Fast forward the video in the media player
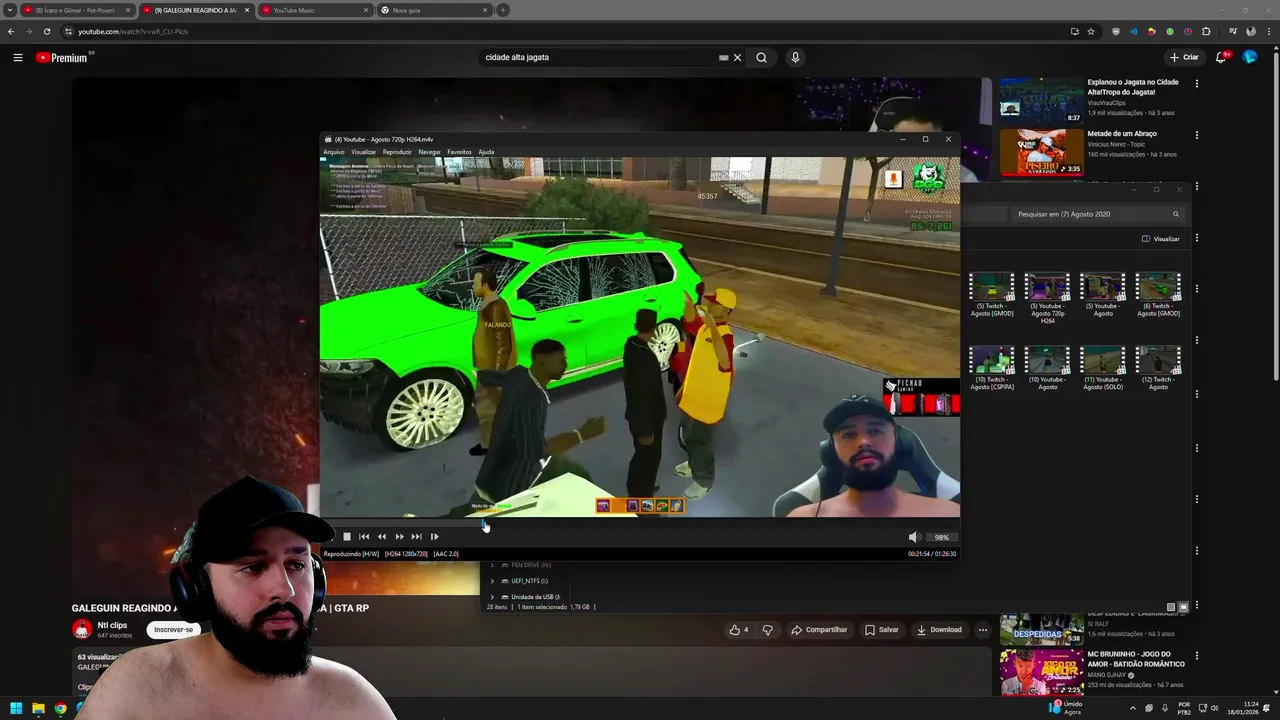1280x720 pixels. [399, 537]
